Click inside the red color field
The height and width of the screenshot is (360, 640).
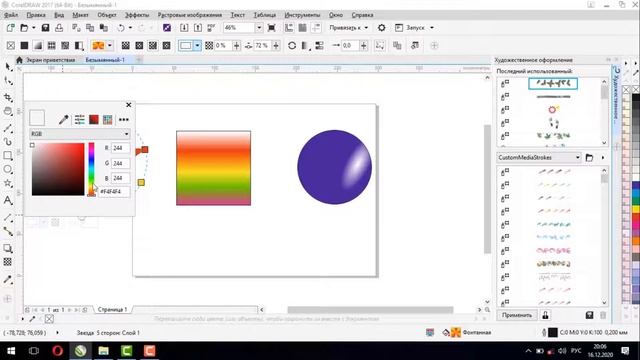pyautogui.click(x=58, y=169)
